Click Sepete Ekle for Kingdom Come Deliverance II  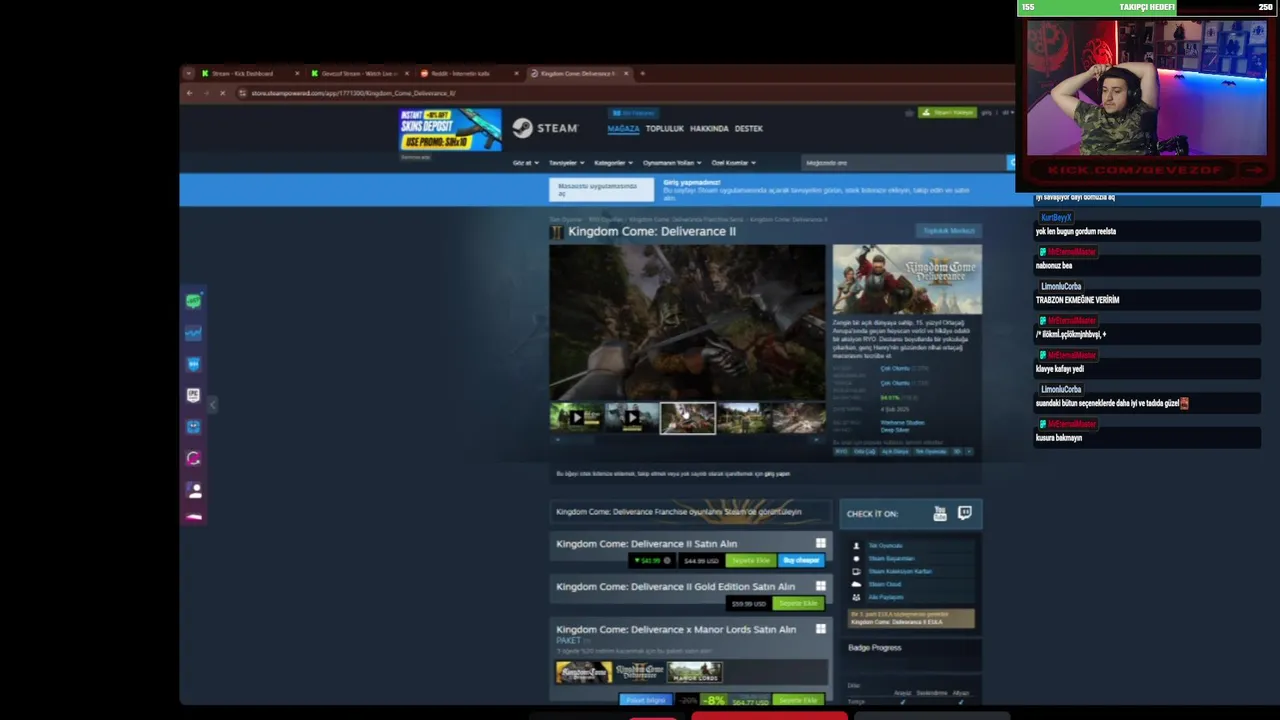pos(751,560)
